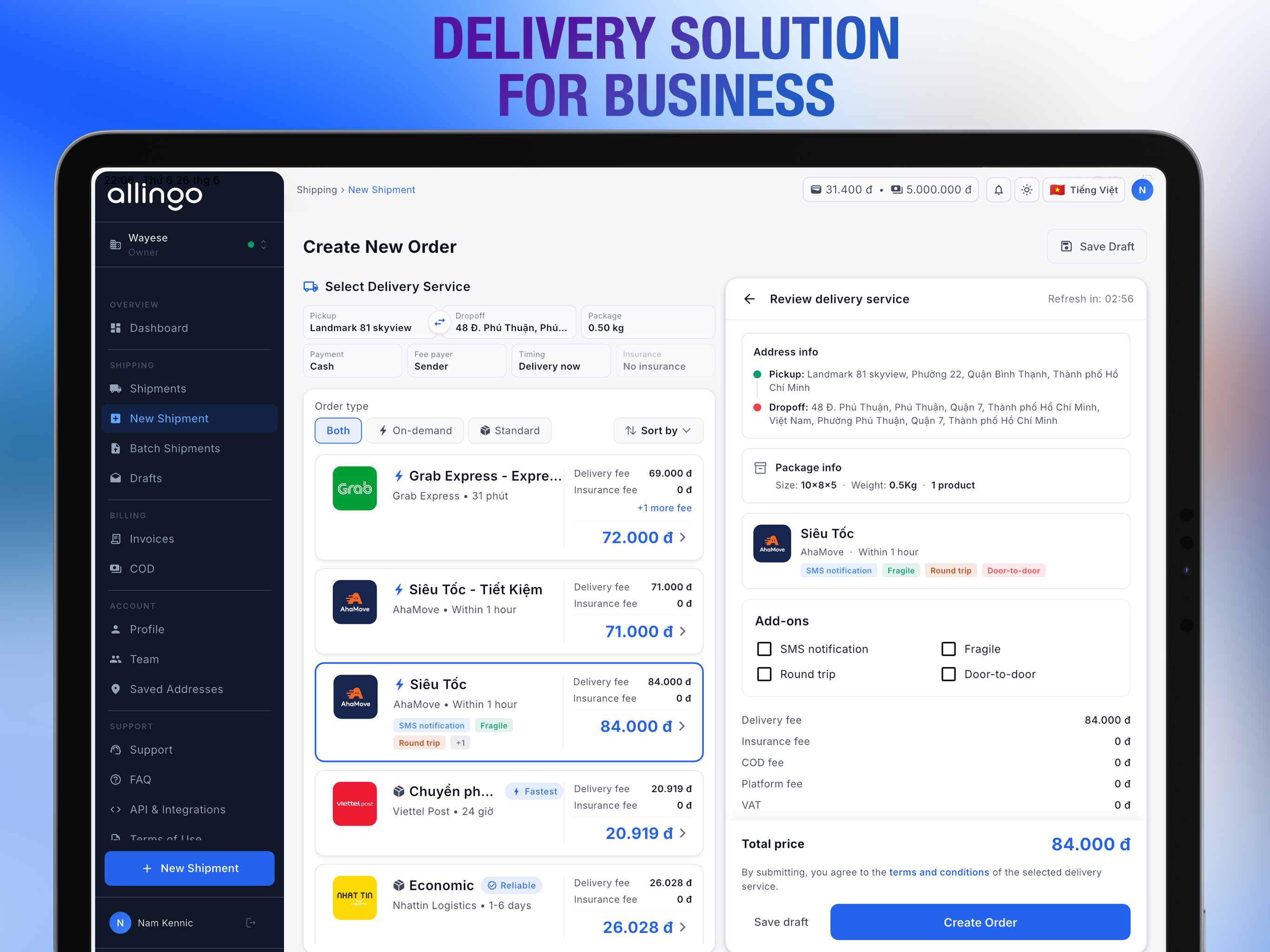
Task: Open the user avatar N in top bar
Action: [1142, 190]
